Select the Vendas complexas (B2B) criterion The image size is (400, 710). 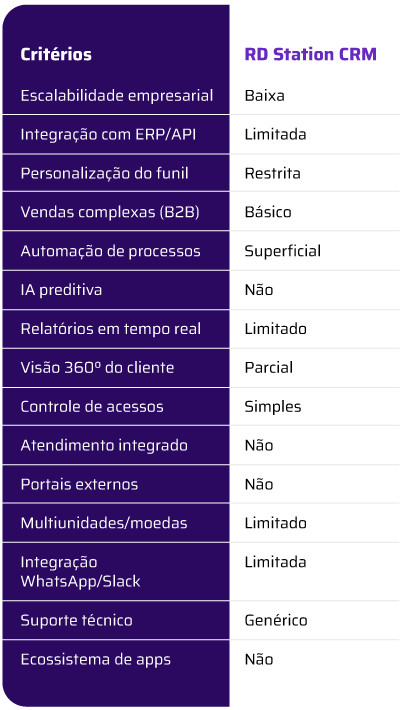(x=110, y=212)
